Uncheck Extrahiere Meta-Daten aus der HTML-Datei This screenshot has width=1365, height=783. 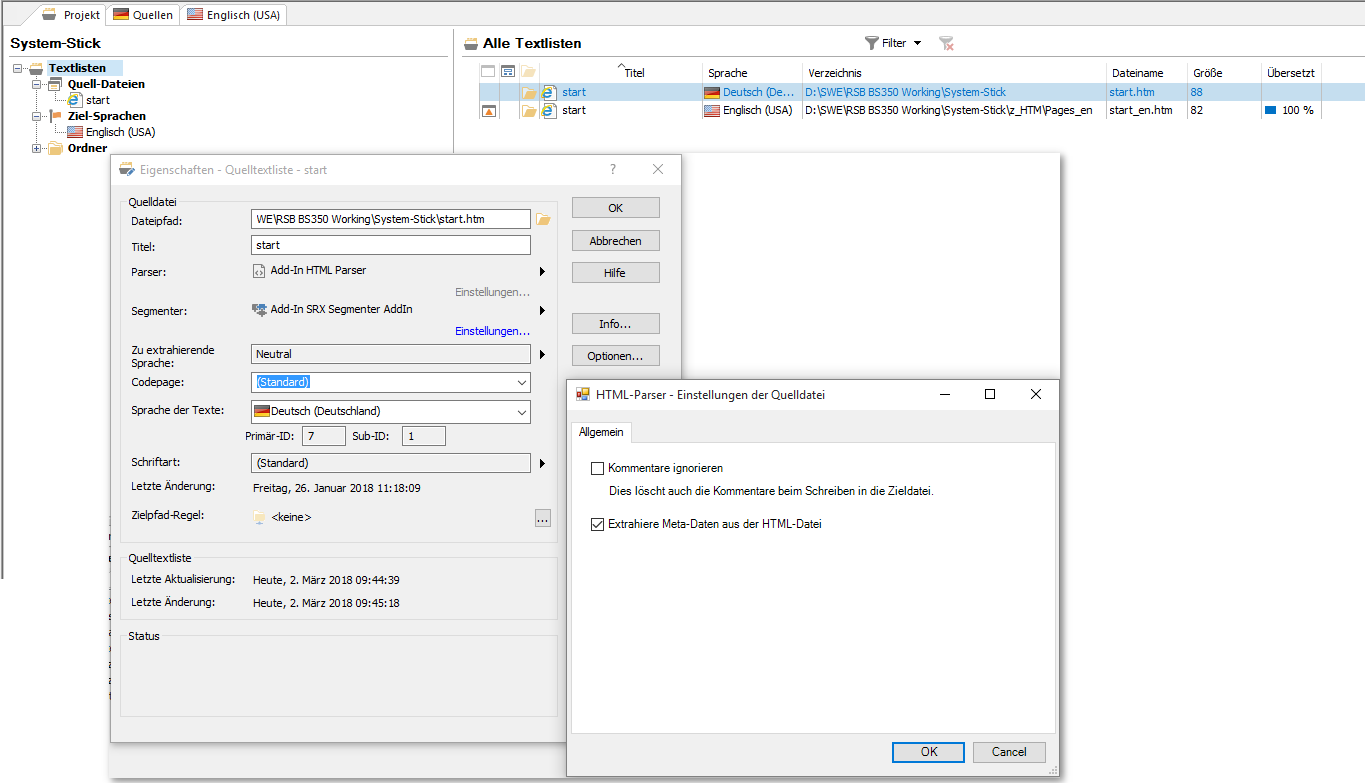coord(598,524)
